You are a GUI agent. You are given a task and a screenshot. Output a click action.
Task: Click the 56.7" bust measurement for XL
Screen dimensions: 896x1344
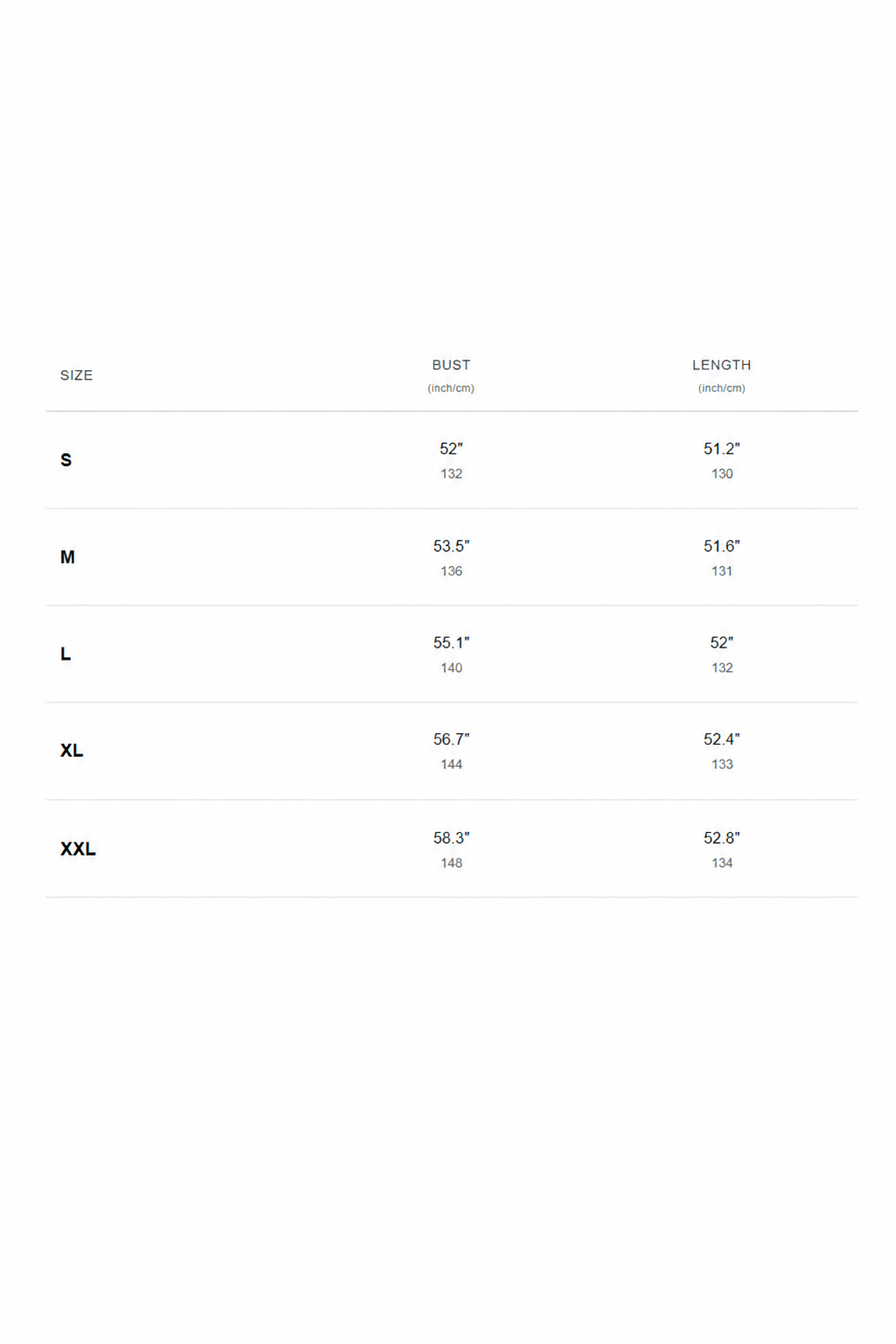[x=451, y=739]
